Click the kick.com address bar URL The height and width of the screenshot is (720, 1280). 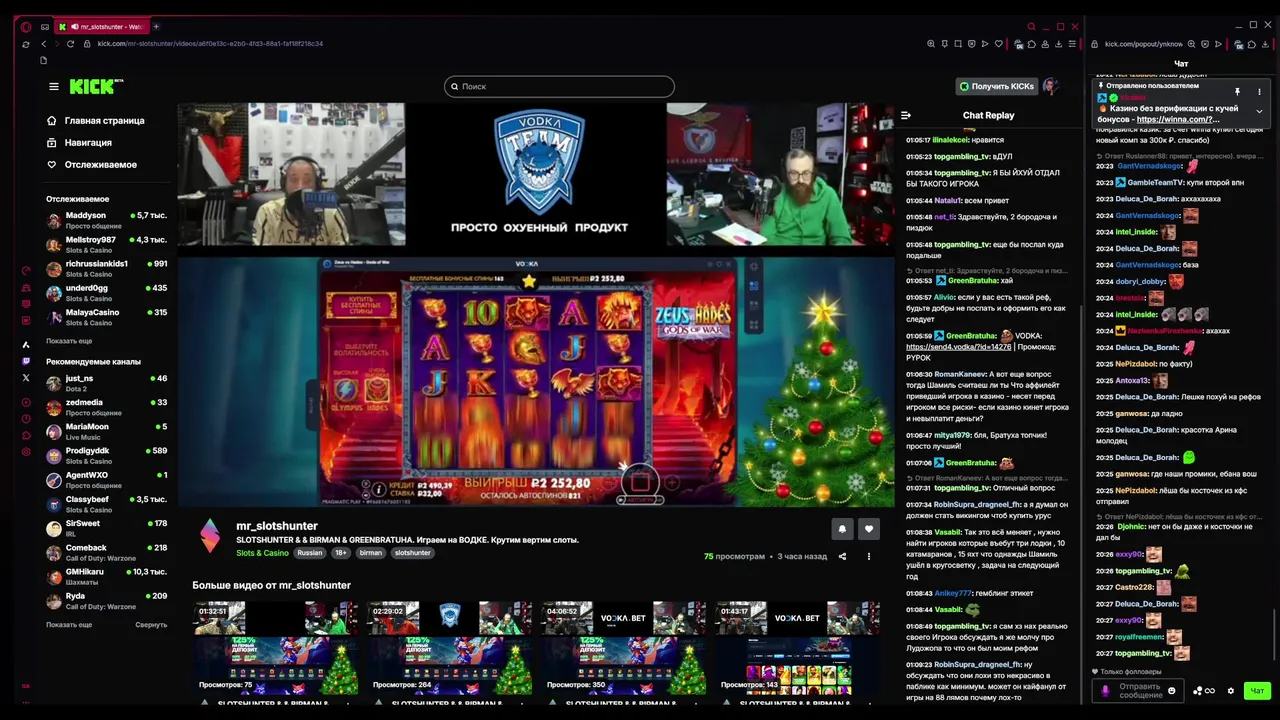pos(210,44)
